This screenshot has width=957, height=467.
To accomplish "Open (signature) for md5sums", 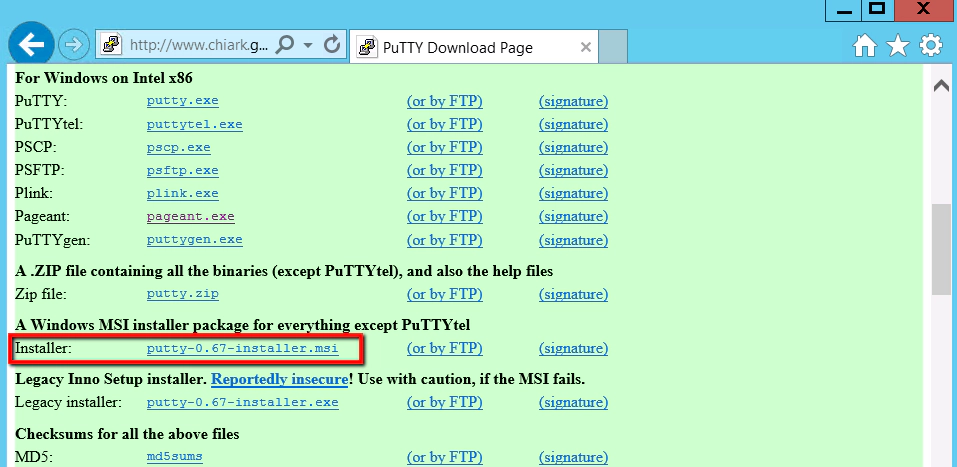I will coord(574,457).
